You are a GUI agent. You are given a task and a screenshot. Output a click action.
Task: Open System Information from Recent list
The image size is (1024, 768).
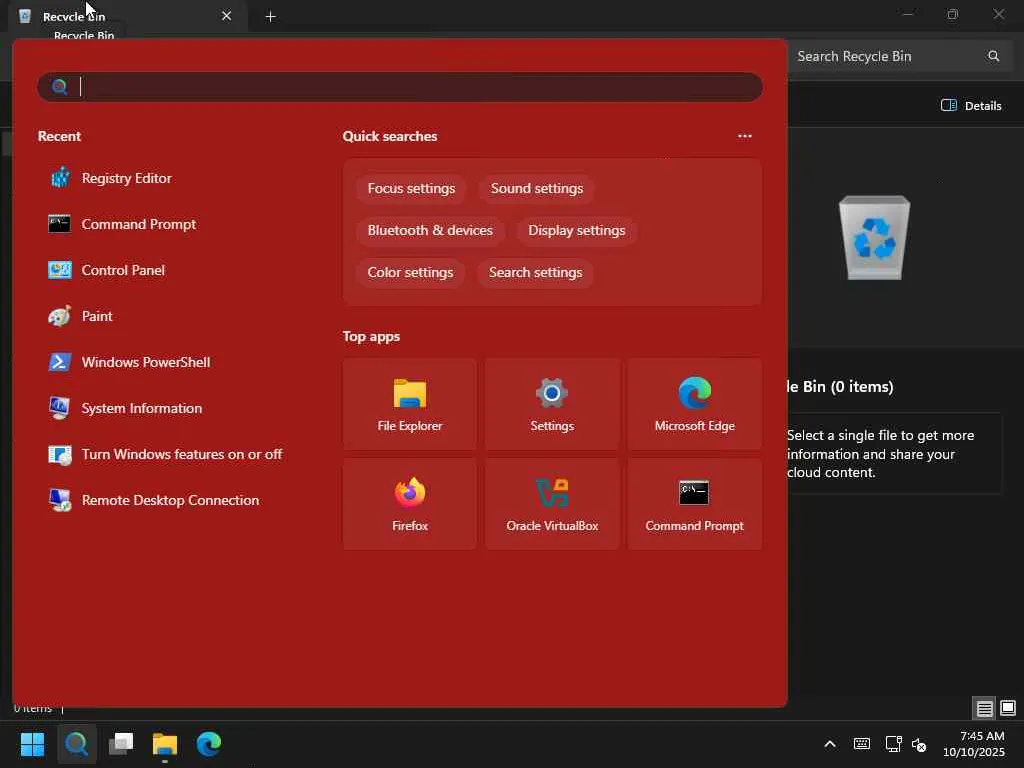(x=126, y=408)
